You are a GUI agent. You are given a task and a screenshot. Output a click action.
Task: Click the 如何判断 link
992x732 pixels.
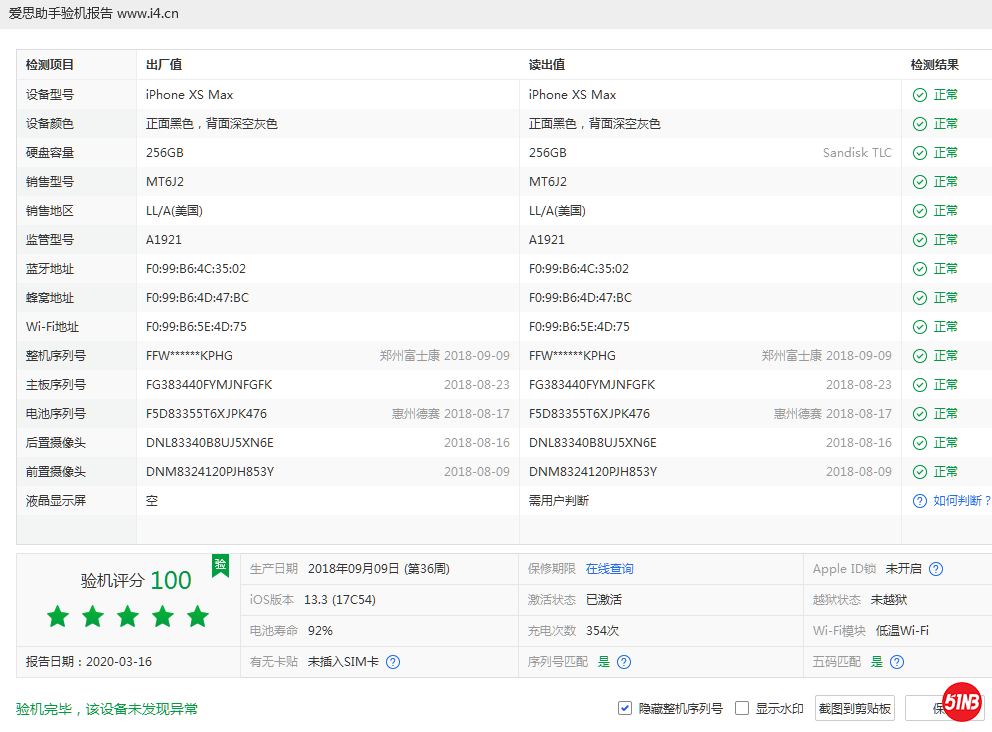click(961, 501)
